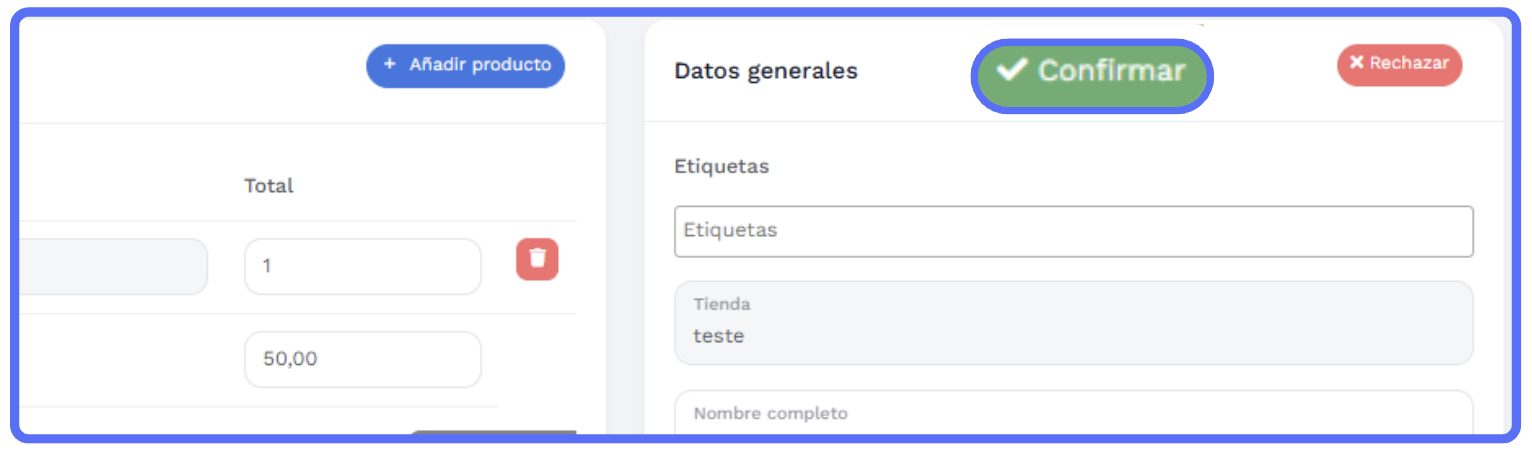Select the Total quantity field showing 1
1532x454 pixels.
[362, 266]
